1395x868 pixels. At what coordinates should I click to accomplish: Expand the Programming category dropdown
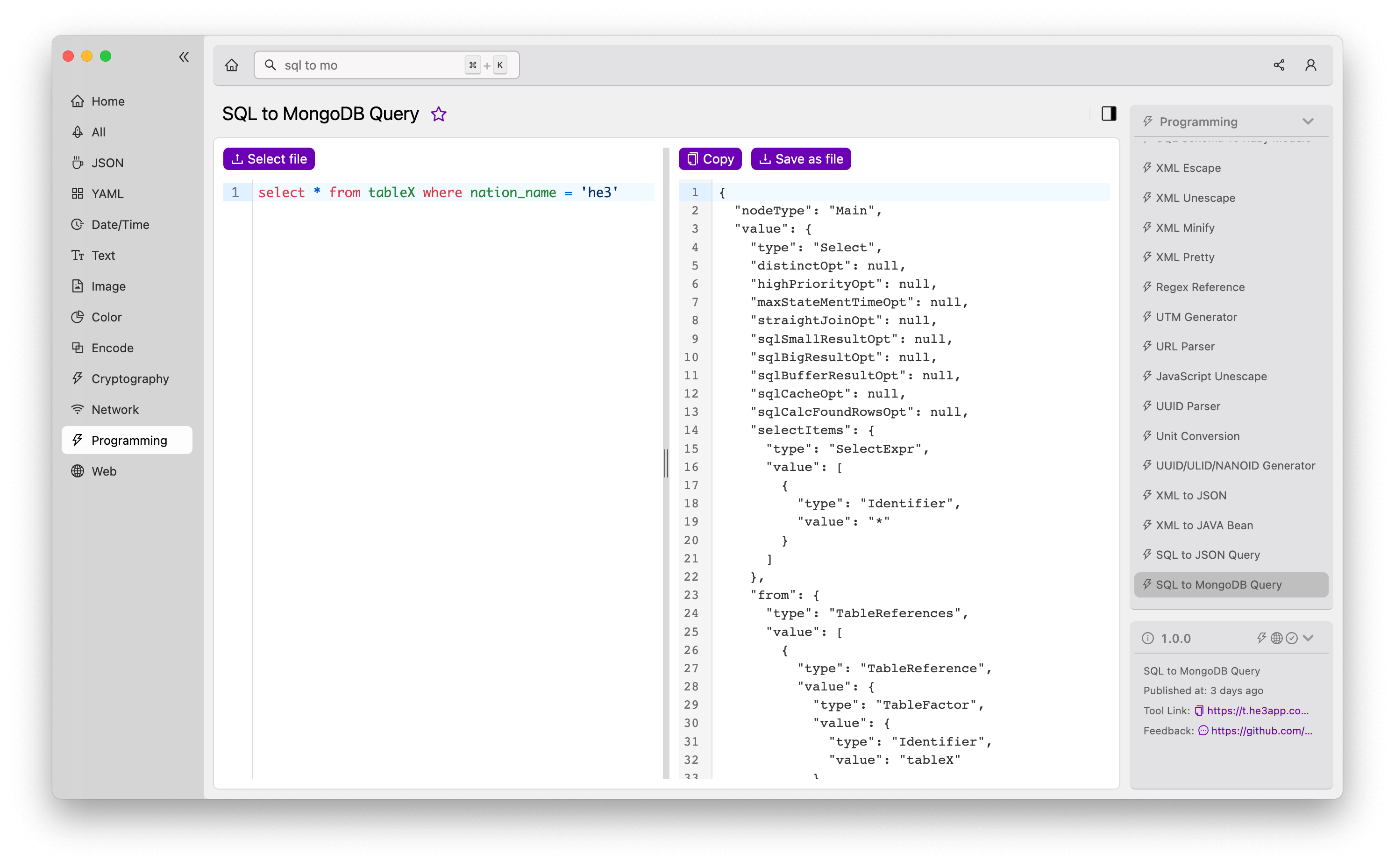[1310, 121]
